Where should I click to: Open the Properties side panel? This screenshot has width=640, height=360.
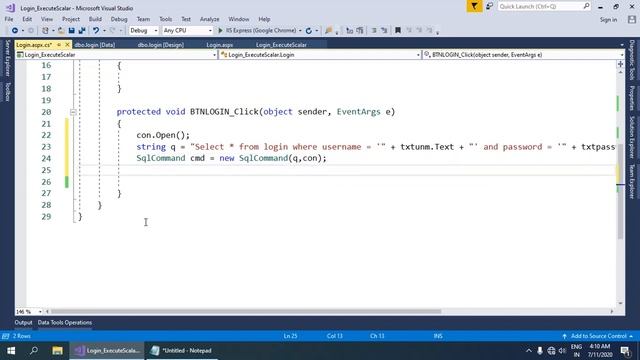pyautogui.click(x=632, y=98)
